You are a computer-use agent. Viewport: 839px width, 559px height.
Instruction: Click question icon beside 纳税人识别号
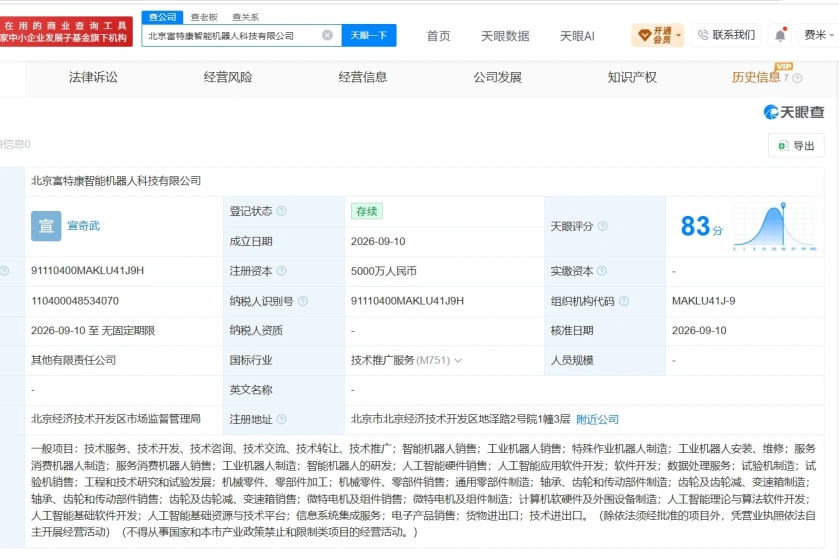click(303, 301)
